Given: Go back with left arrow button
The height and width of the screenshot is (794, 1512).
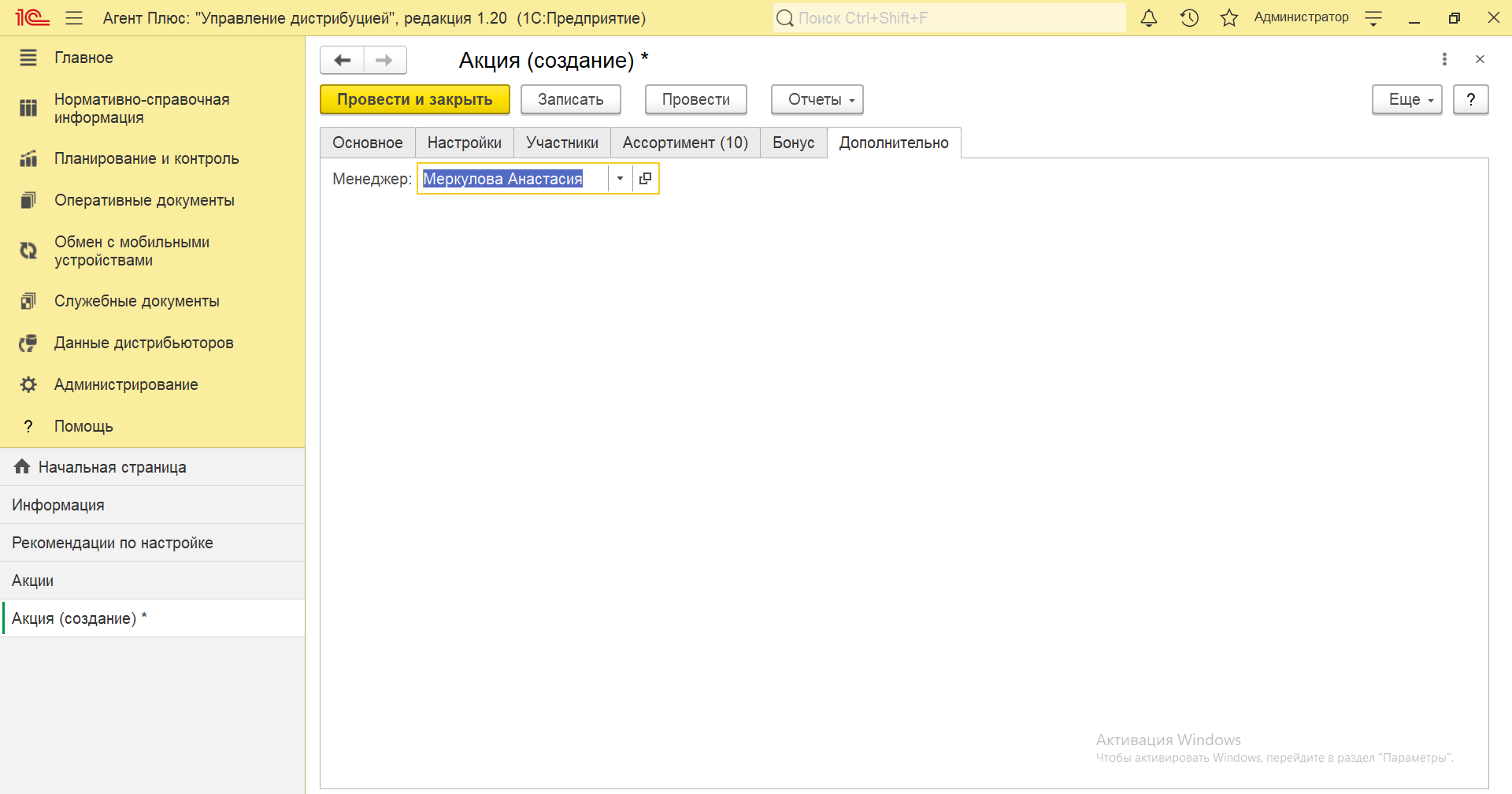Looking at the screenshot, I should point(342,60).
